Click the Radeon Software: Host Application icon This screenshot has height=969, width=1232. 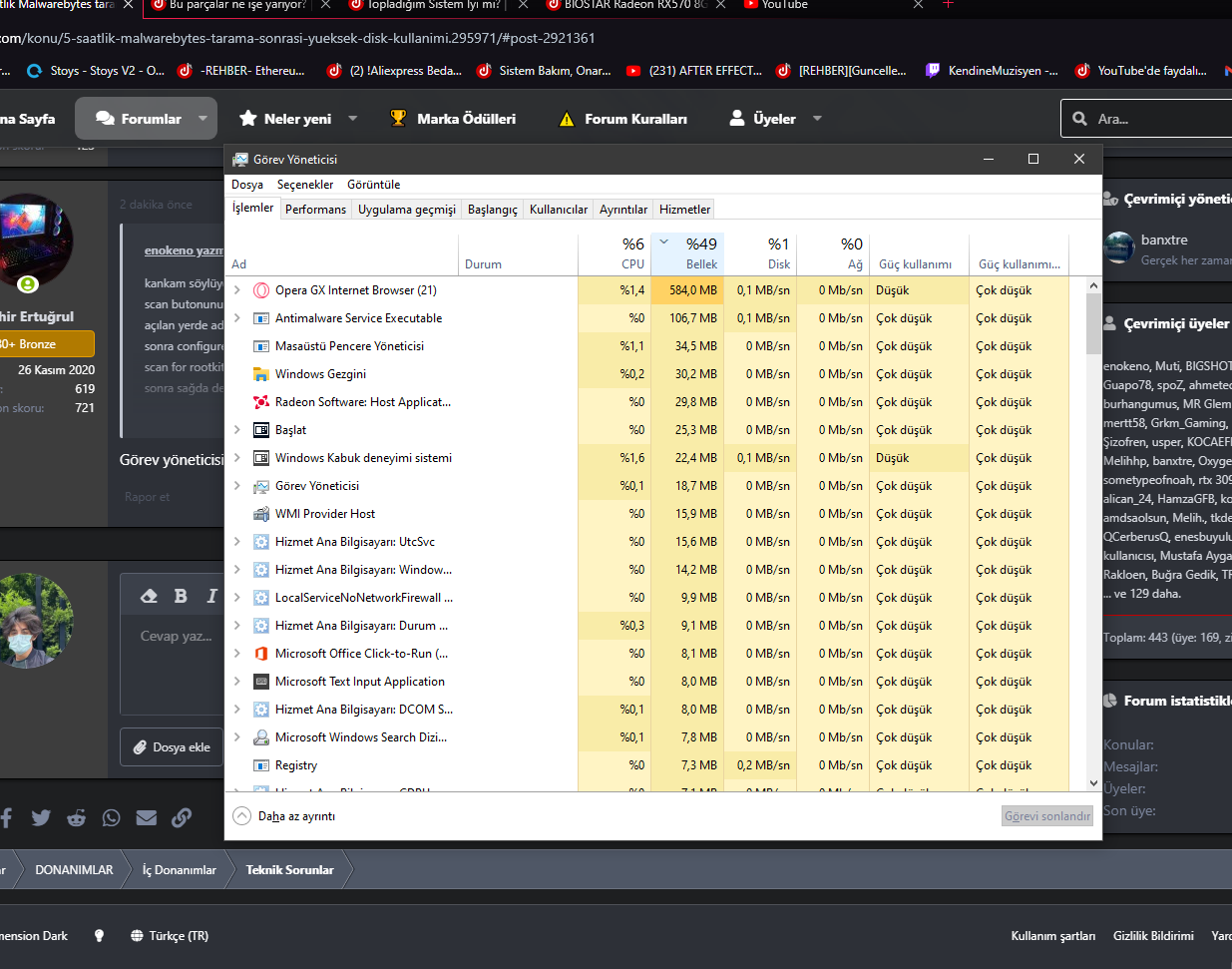(x=258, y=401)
